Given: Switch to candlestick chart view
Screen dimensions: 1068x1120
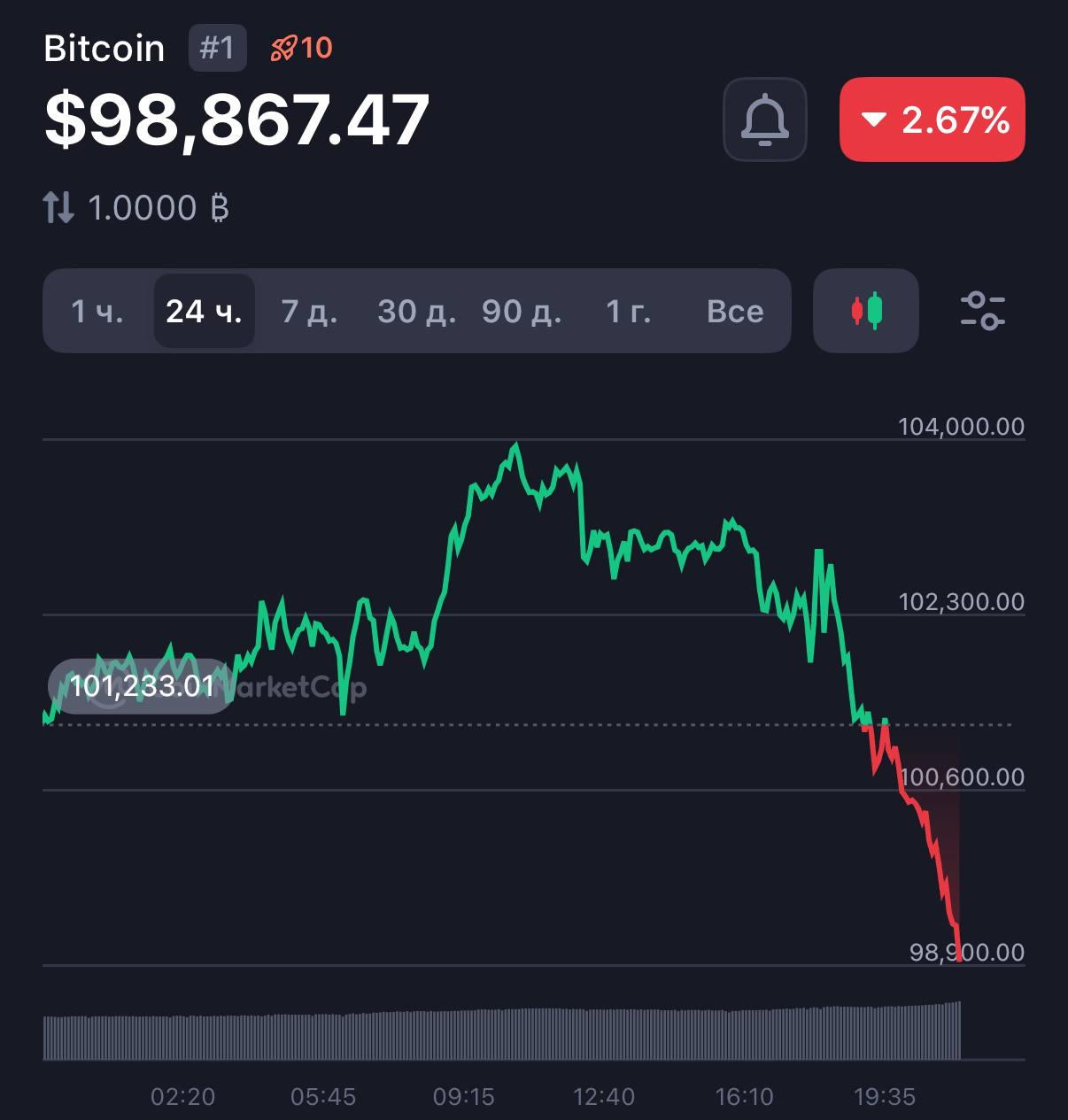Looking at the screenshot, I should point(866,311).
